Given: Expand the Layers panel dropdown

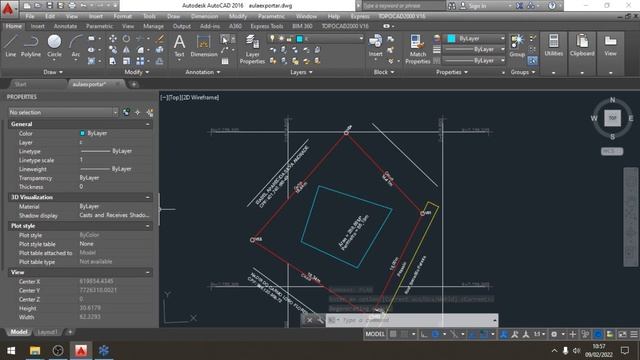Looking at the screenshot, I should [x=301, y=72].
